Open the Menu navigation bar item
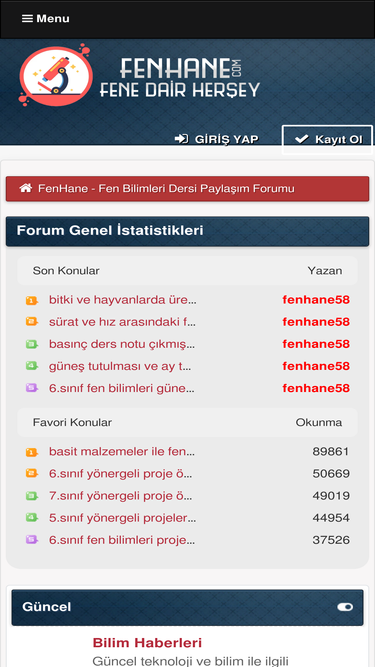375x667 pixels. pos(46,19)
